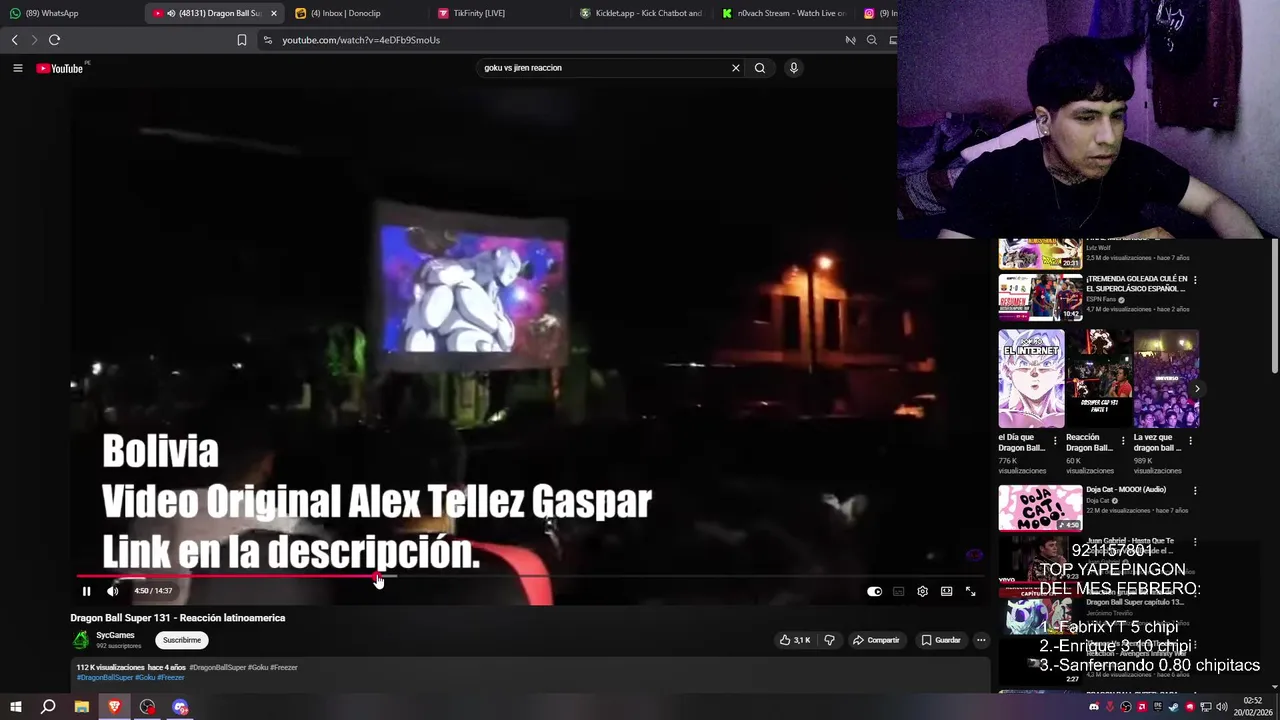Open the player settings gear

point(922,591)
